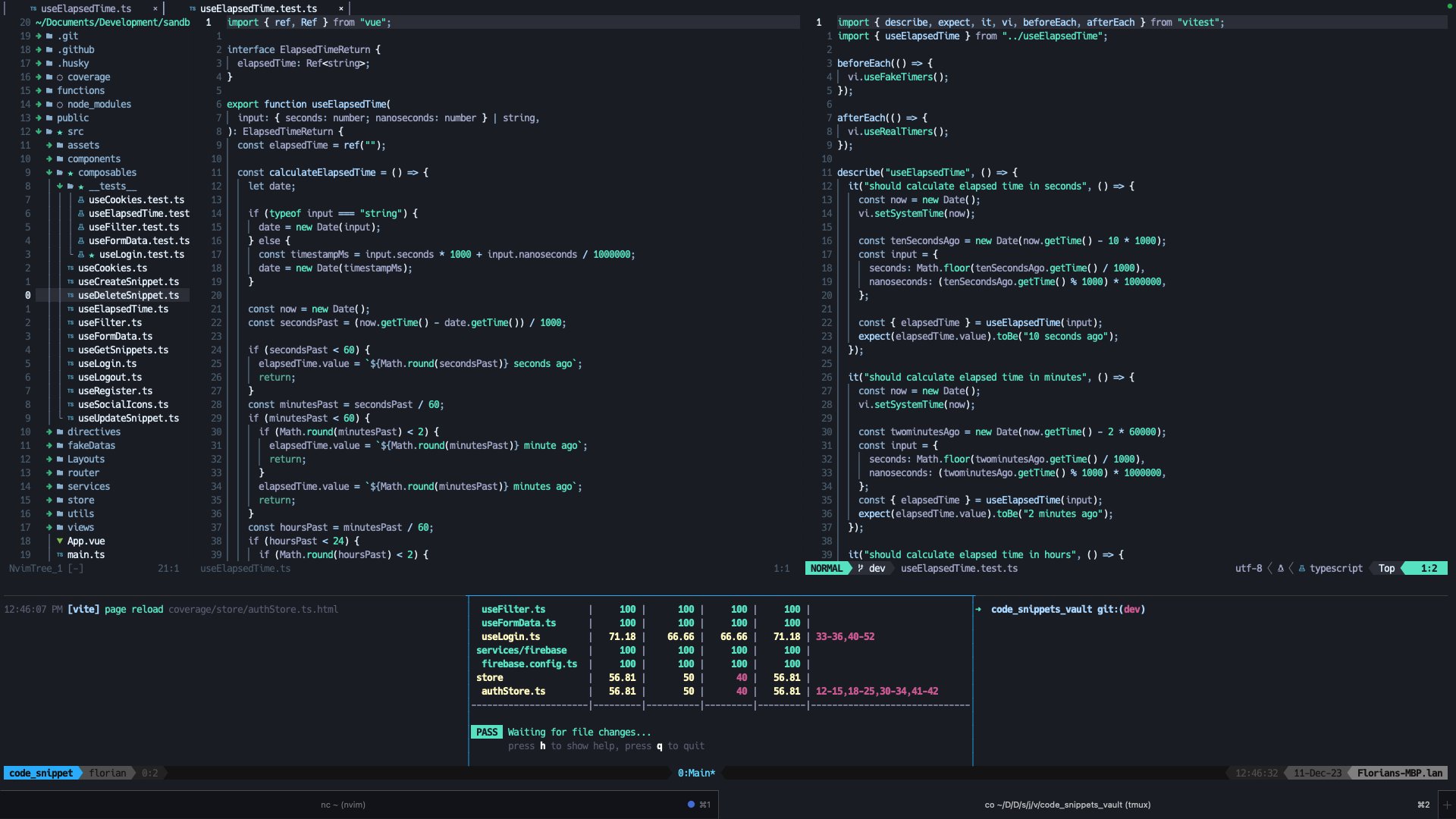
Task: Expand the components folder arrow
Action: [49, 159]
